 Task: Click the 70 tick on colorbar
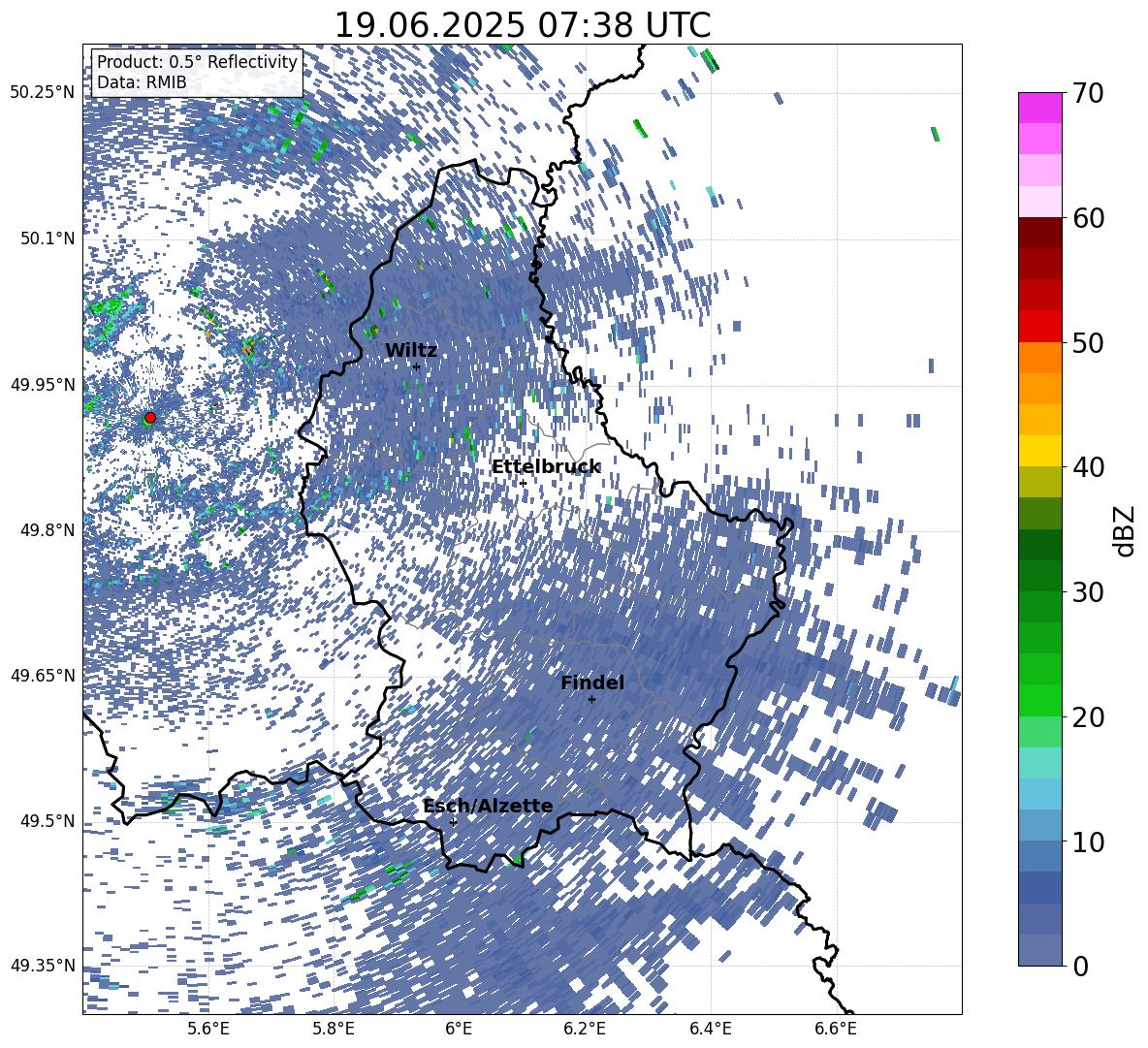[1089, 93]
